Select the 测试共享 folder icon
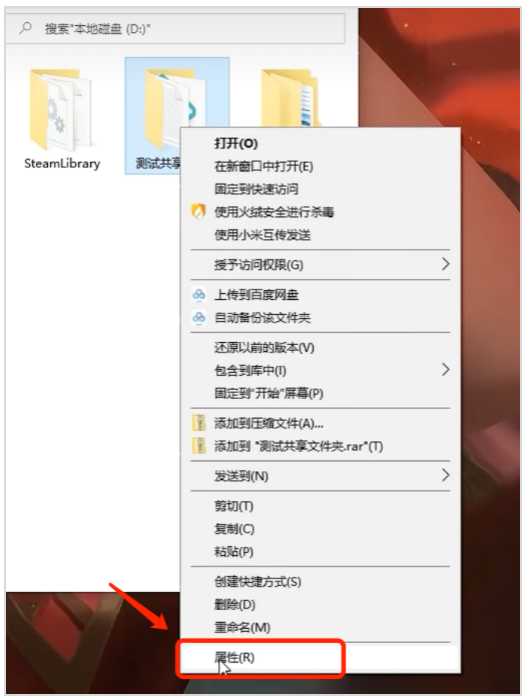The width and height of the screenshot is (524, 700). (x=175, y=108)
